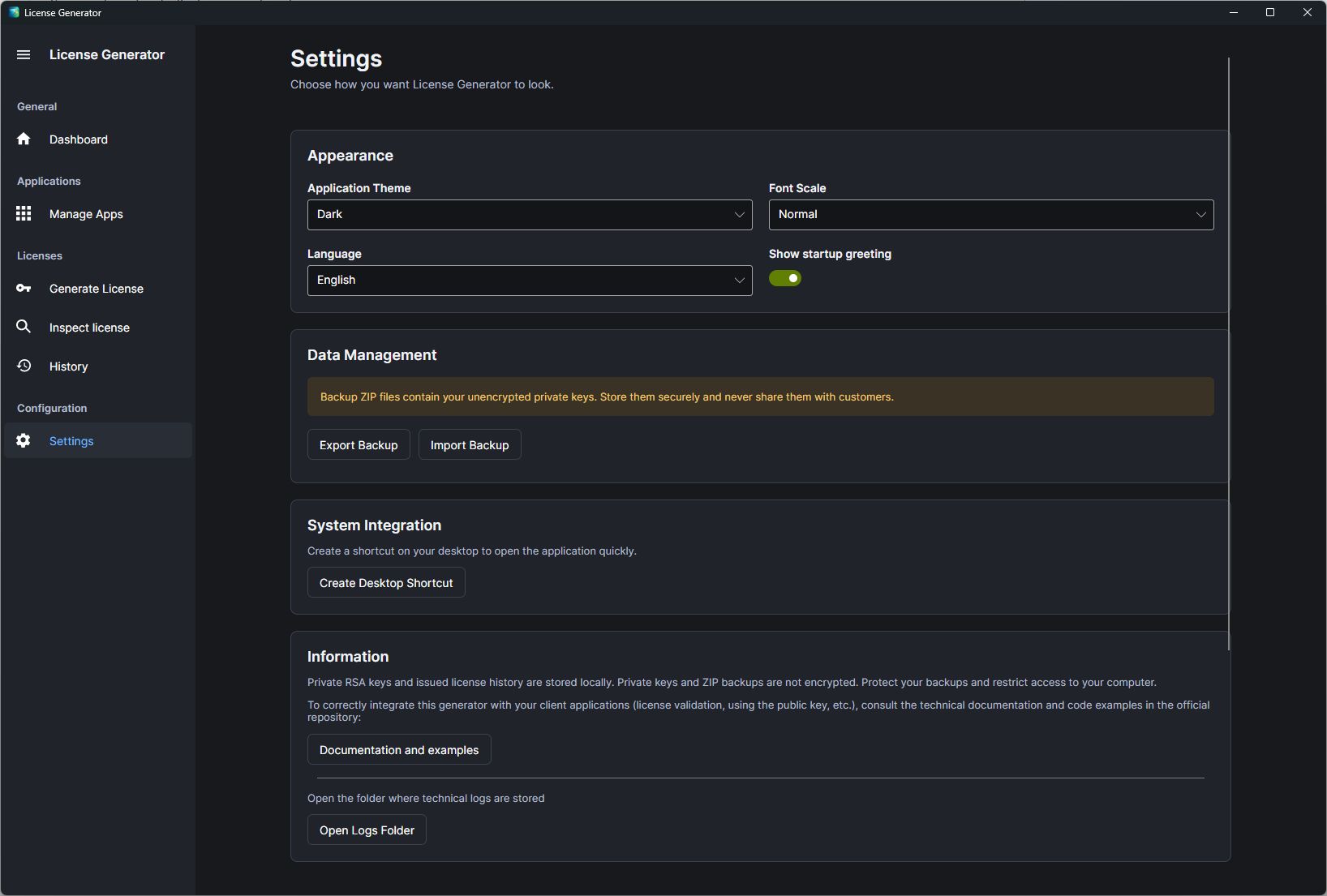Click the Data Management heading
The image size is (1327, 896).
pyautogui.click(x=371, y=355)
